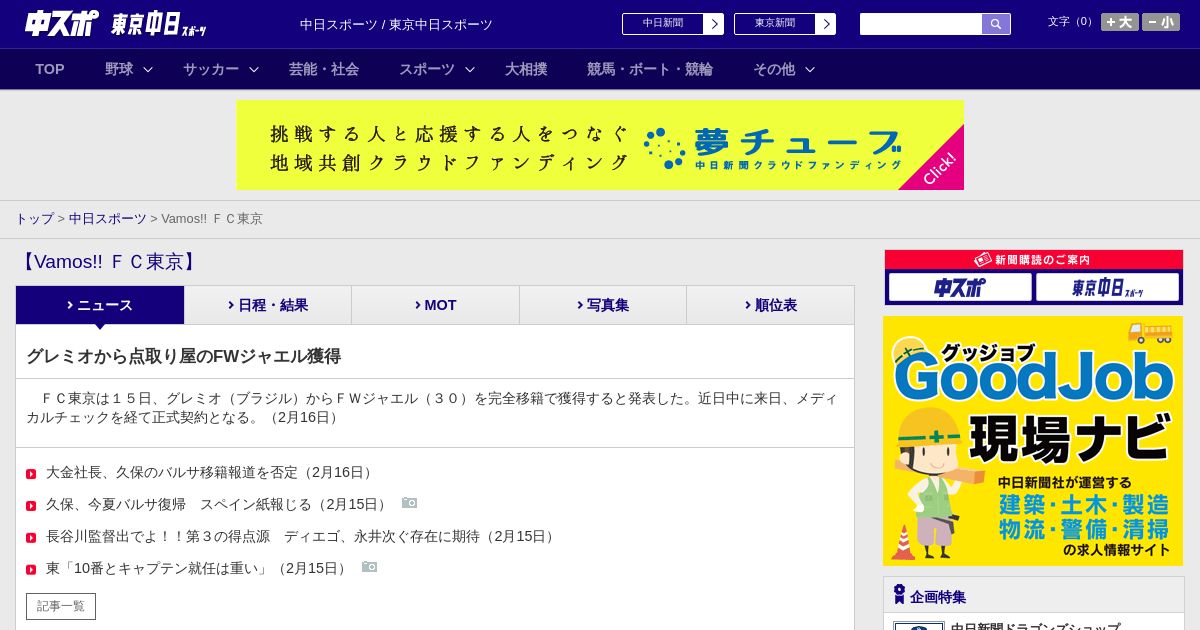Click 中日スポーツ breadcrumb link
Screen dimensions: 1200x630
click(x=108, y=219)
